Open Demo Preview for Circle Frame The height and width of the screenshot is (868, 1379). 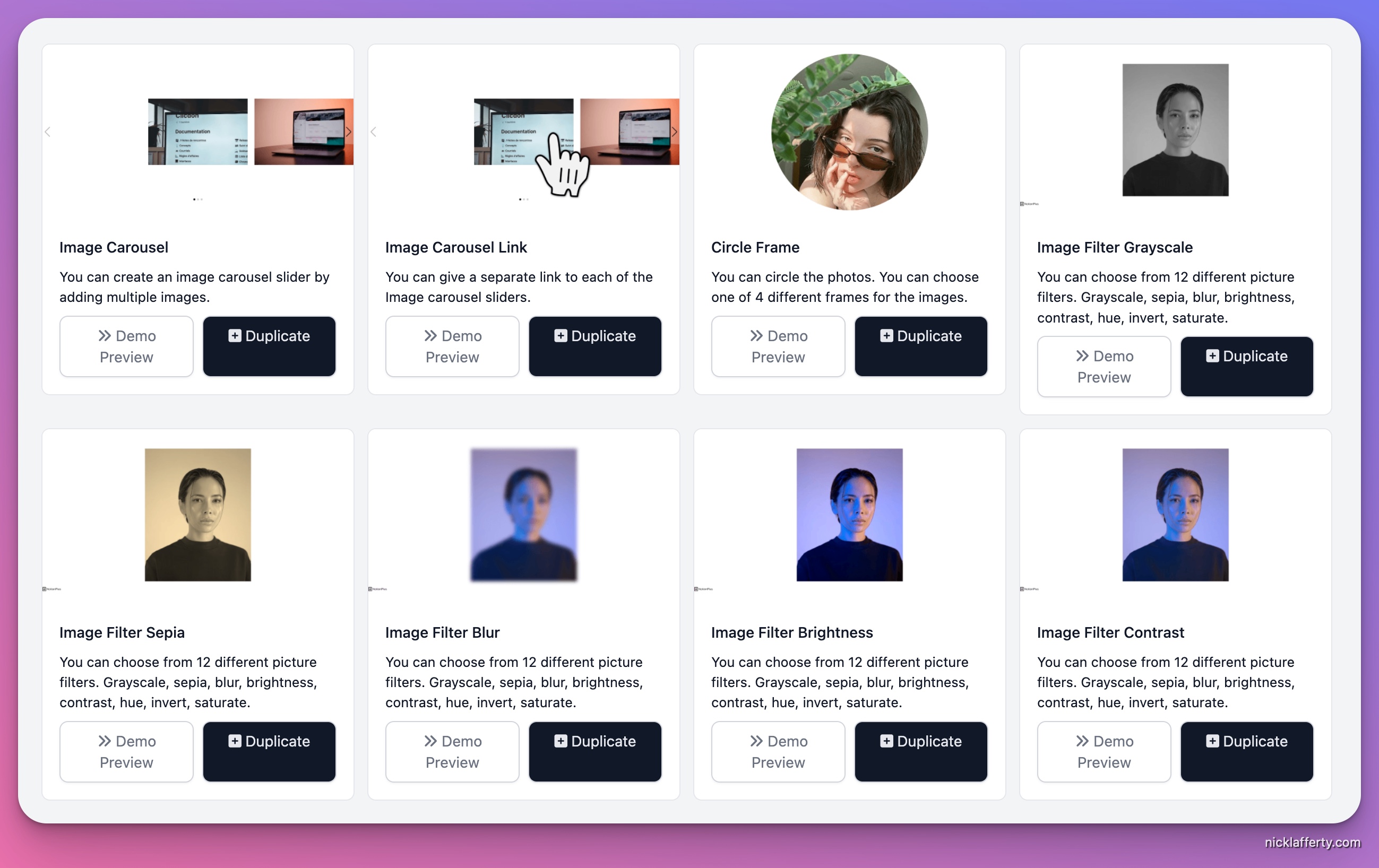click(x=778, y=346)
